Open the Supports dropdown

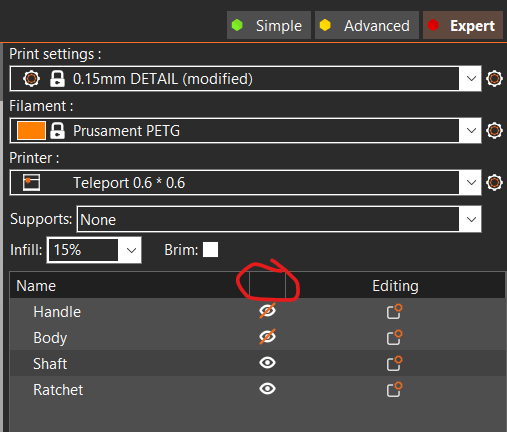tap(279, 219)
